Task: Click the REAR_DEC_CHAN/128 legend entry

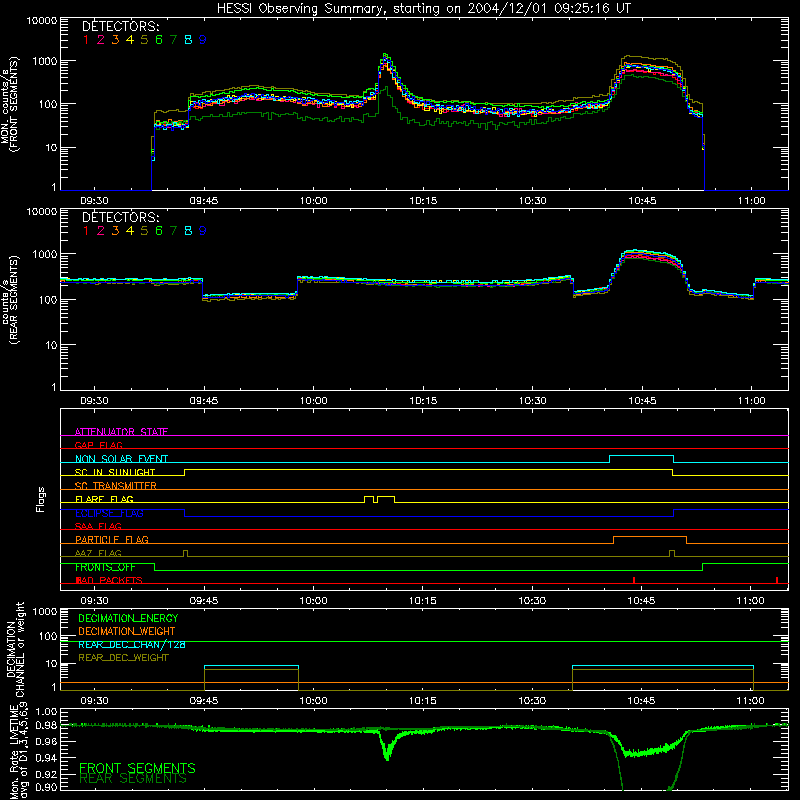Action: [x=132, y=644]
